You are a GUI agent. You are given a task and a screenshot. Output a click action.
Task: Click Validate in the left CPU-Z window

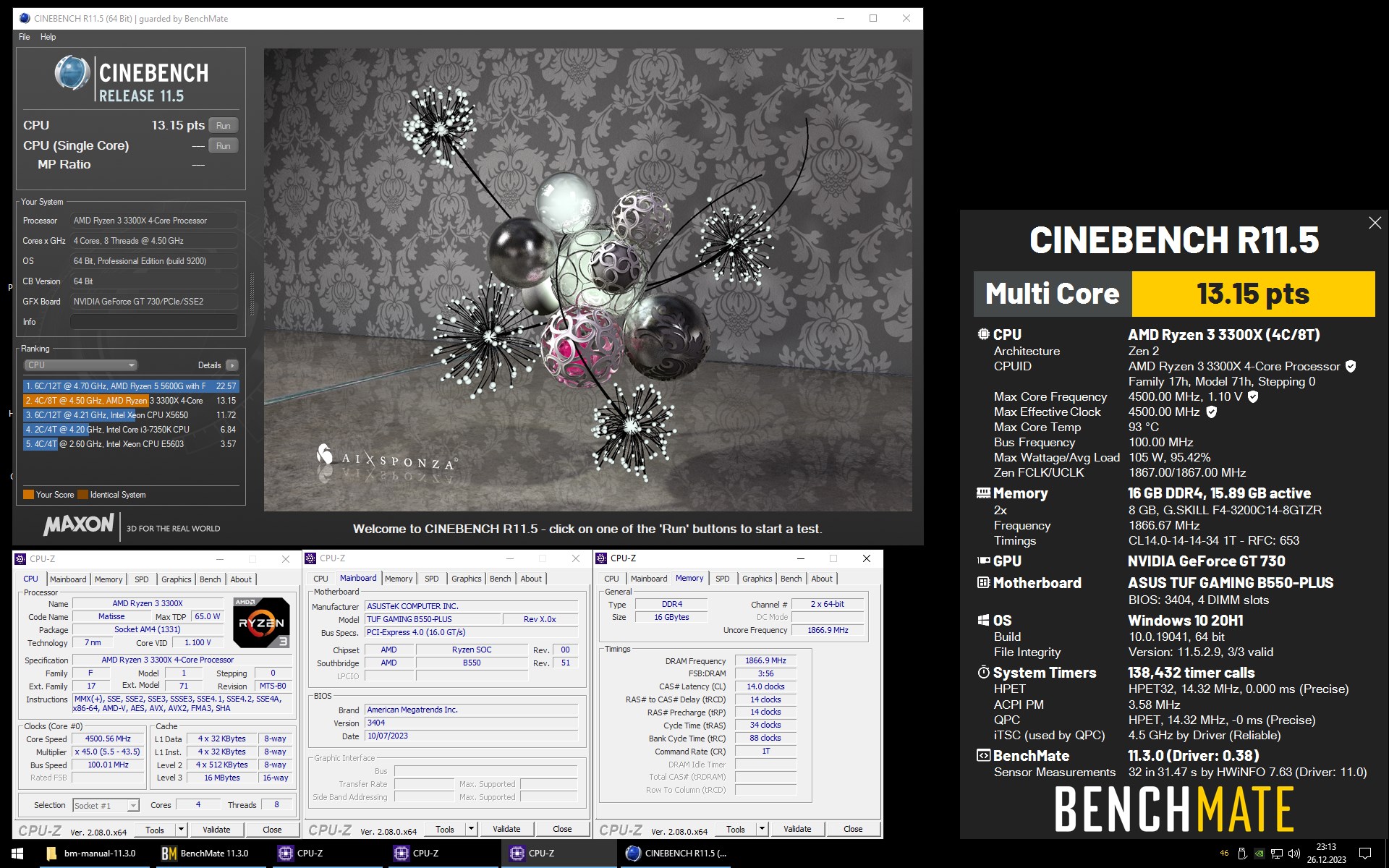click(x=216, y=830)
